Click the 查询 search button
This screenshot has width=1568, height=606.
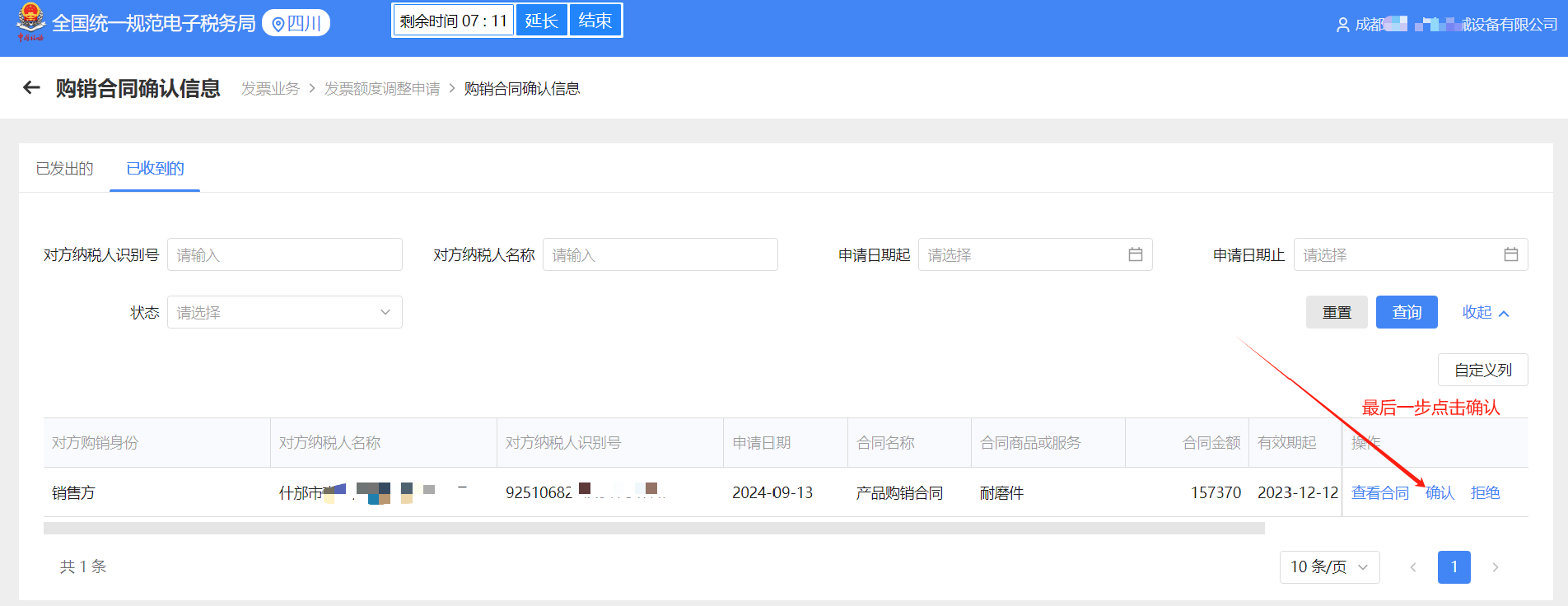coord(1407,312)
